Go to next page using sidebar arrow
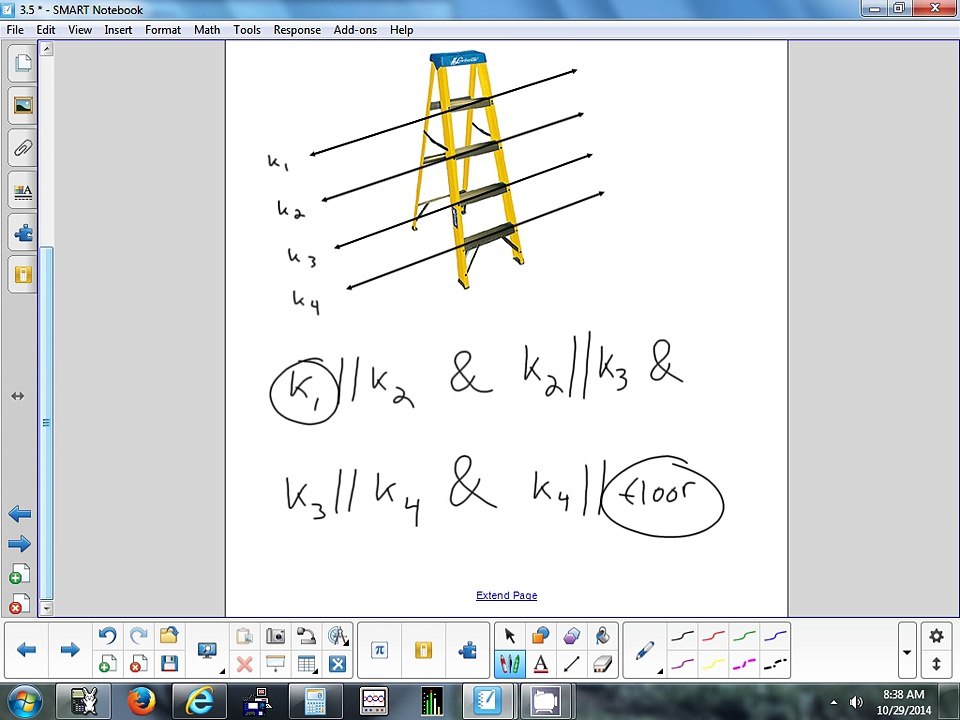 point(20,544)
